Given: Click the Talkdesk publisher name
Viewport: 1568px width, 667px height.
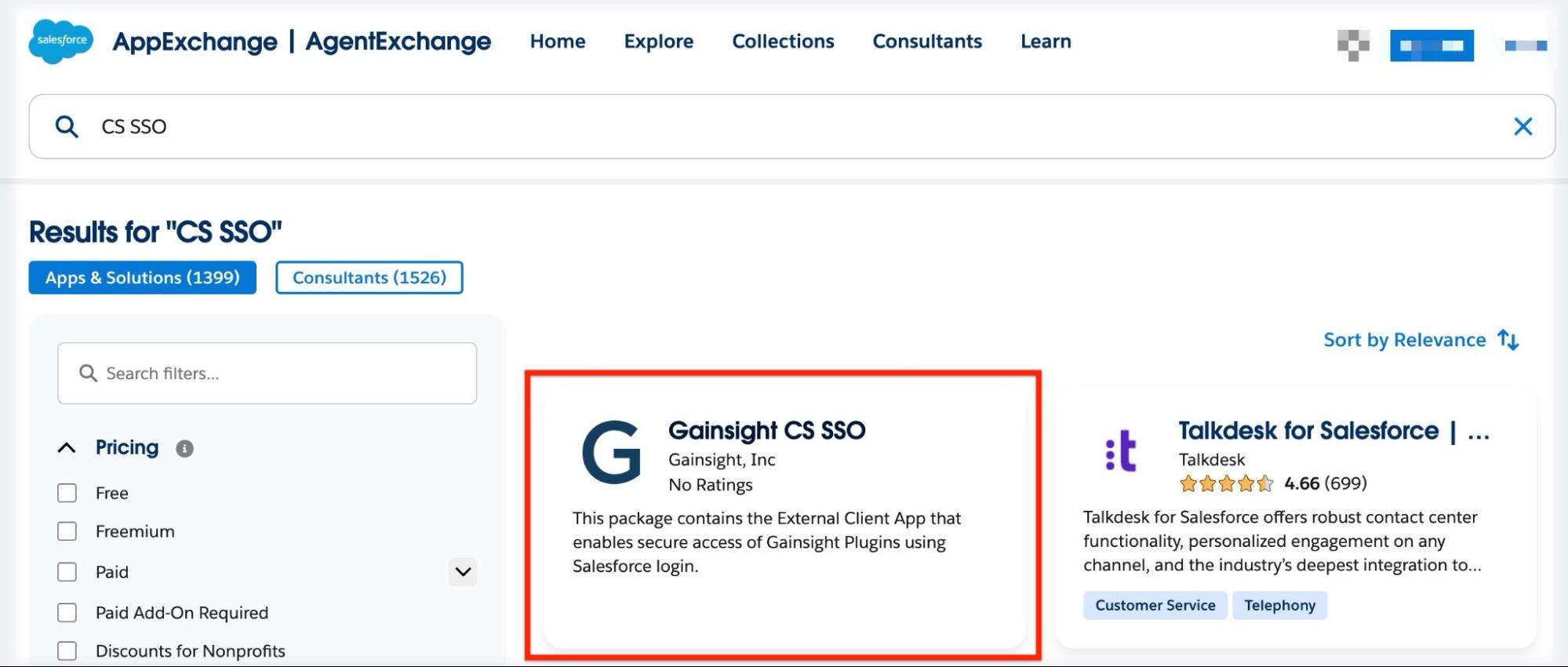Looking at the screenshot, I should [1212, 460].
